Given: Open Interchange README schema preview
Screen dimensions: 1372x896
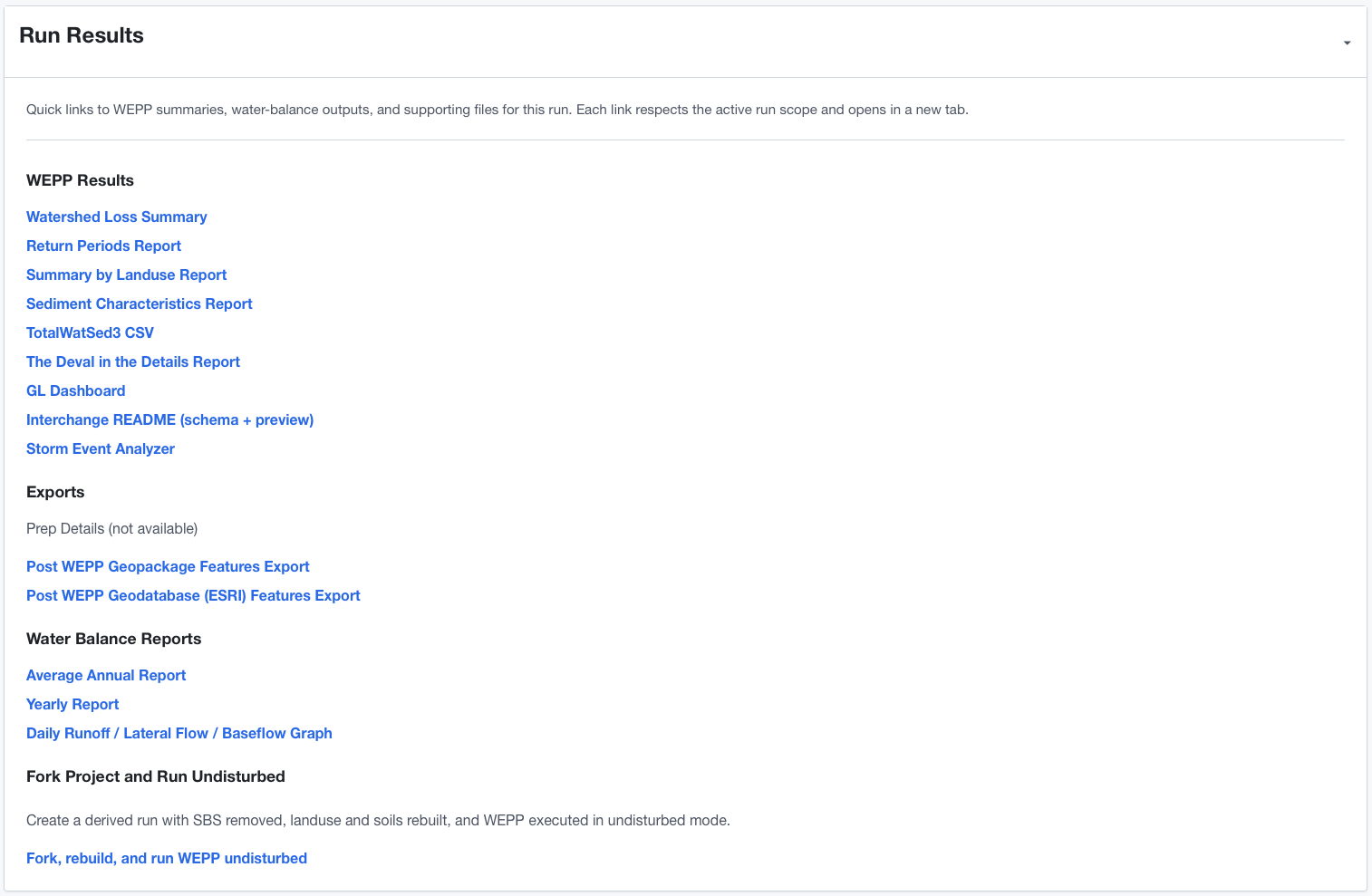Looking at the screenshot, I should [x=169, y=419].
